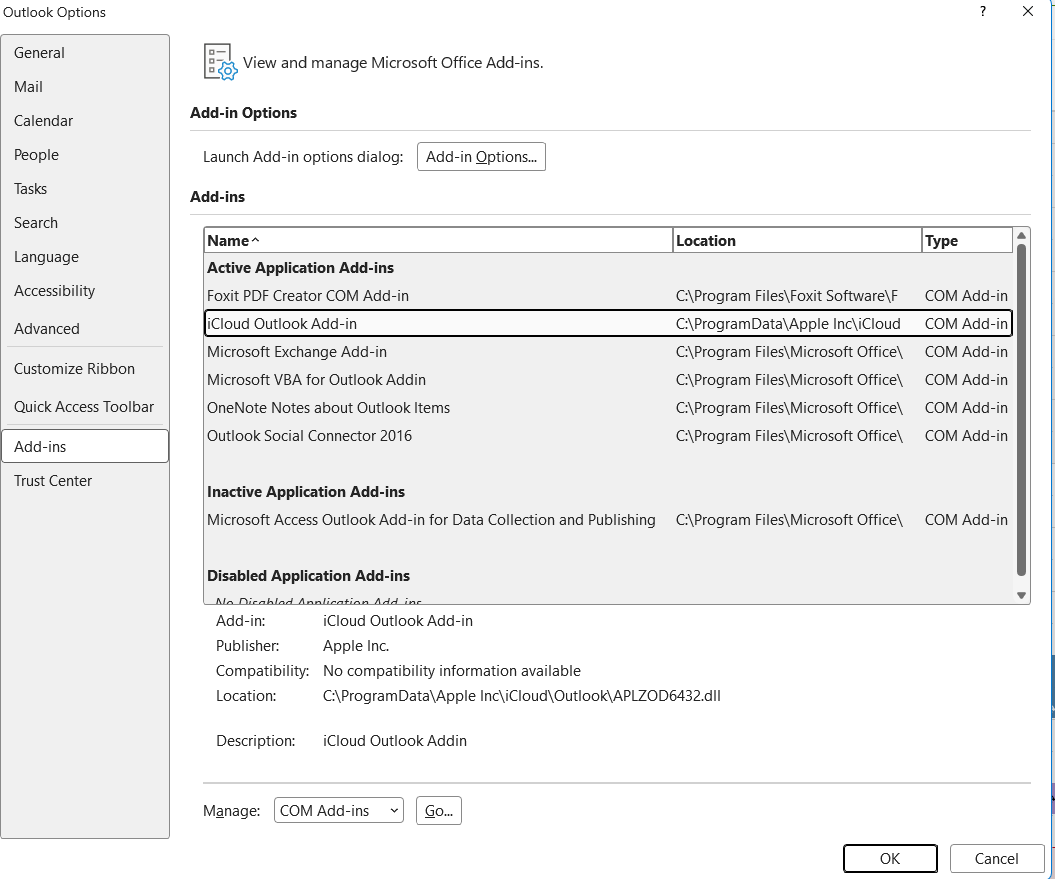This screenshot has height=879, width=1055.
Task: Open the Search options category
Action: [85, 223]
